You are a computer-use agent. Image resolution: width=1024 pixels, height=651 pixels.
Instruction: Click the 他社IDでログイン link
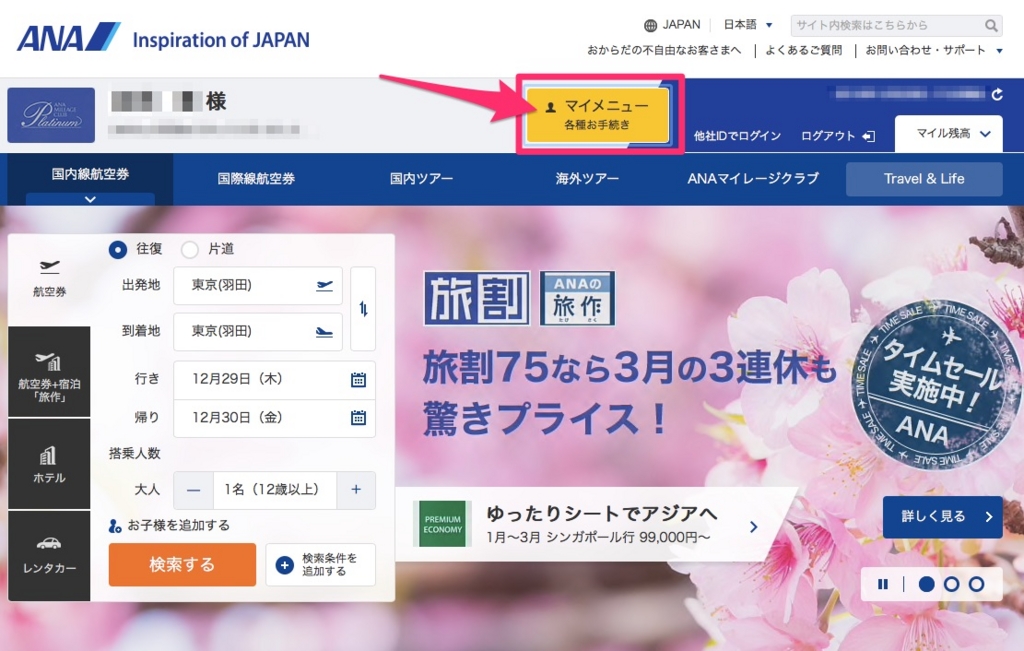(737, 136)
